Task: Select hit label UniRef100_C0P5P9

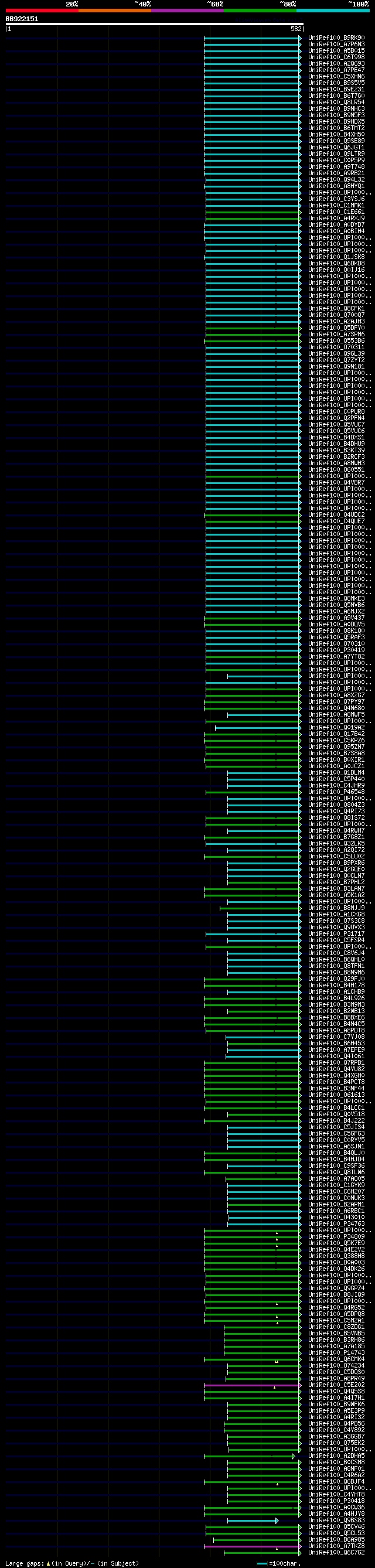Action: pyautogui.click(x=337, y=160)
